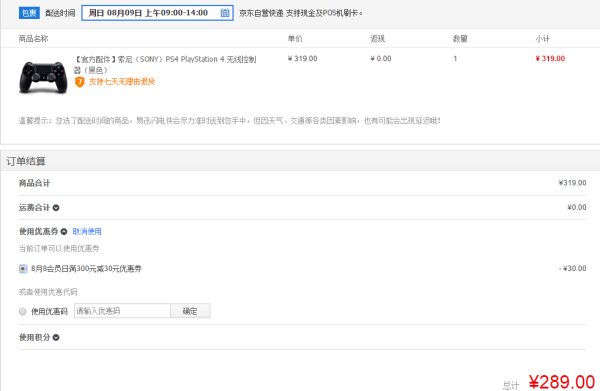Click the total ¥289.00 amount

tap(562, 382)
